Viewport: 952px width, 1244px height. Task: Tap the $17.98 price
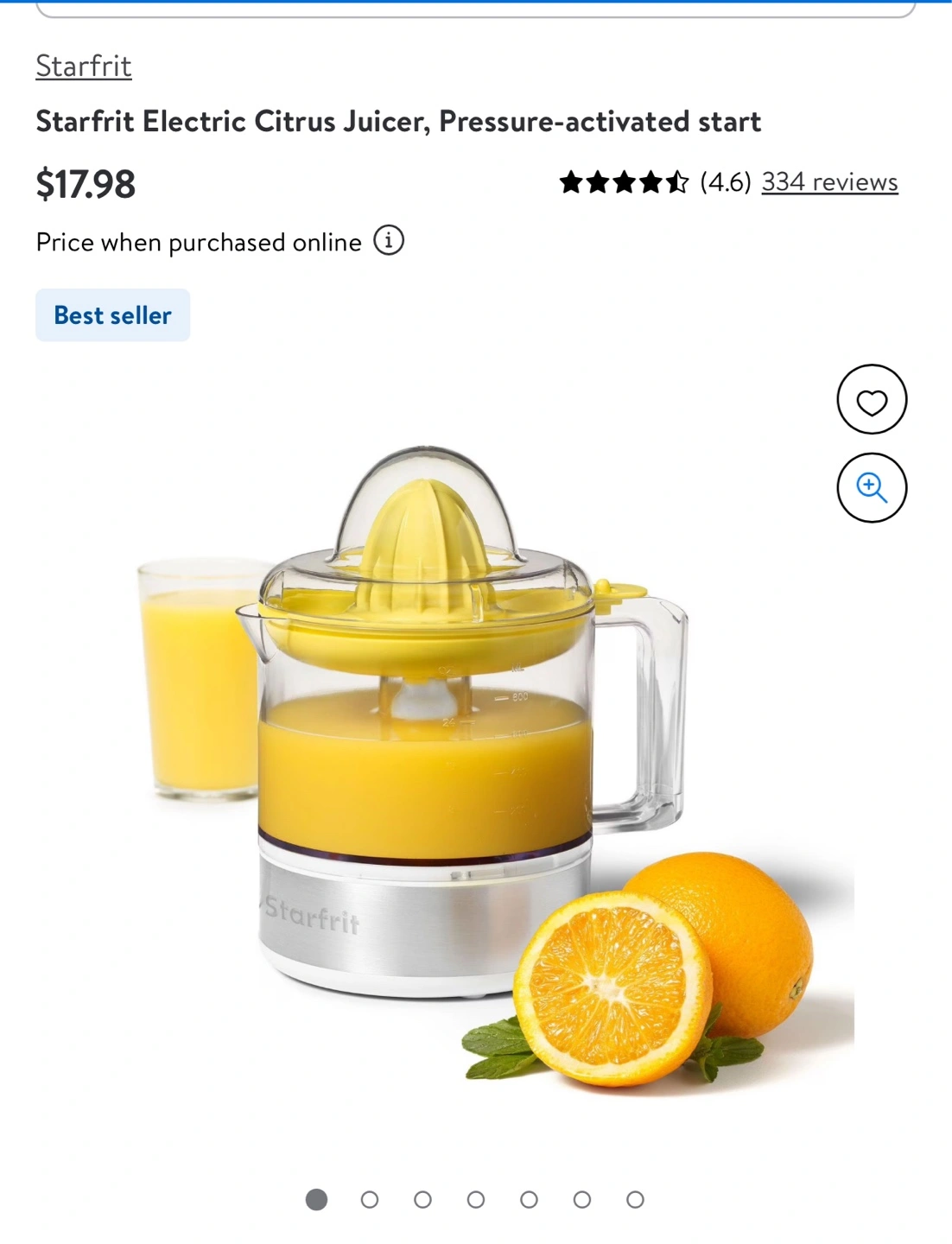tap(86, 184)
